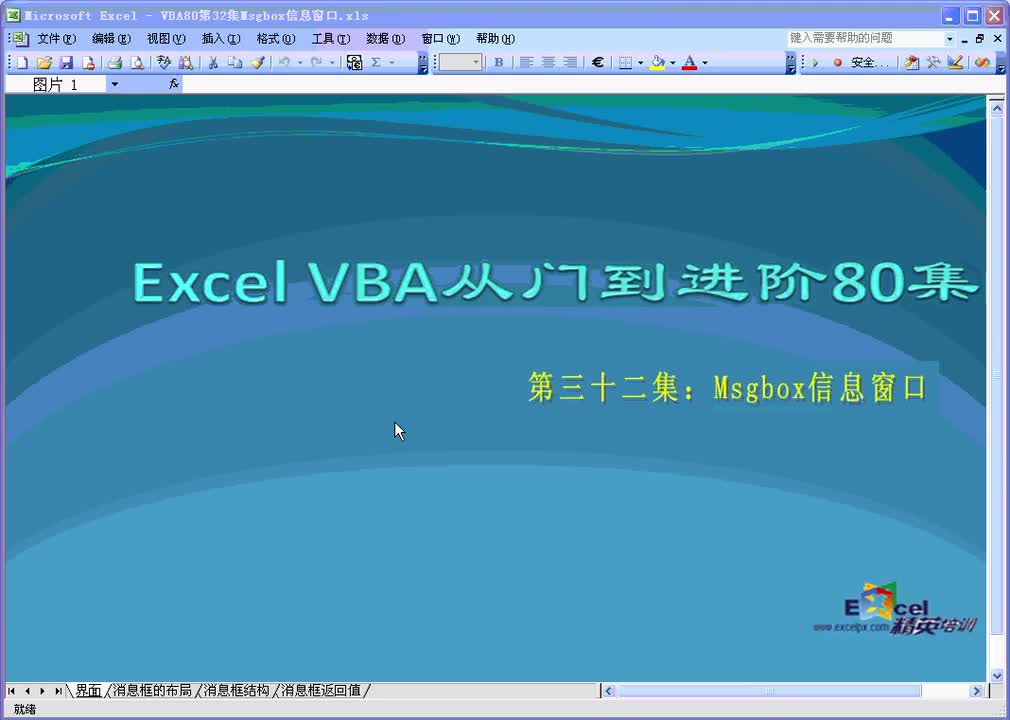Image resolution: width=1010 pixels, height=720 pixels.
Task: Run macro with green play icon
Action: tap(815, 62)
